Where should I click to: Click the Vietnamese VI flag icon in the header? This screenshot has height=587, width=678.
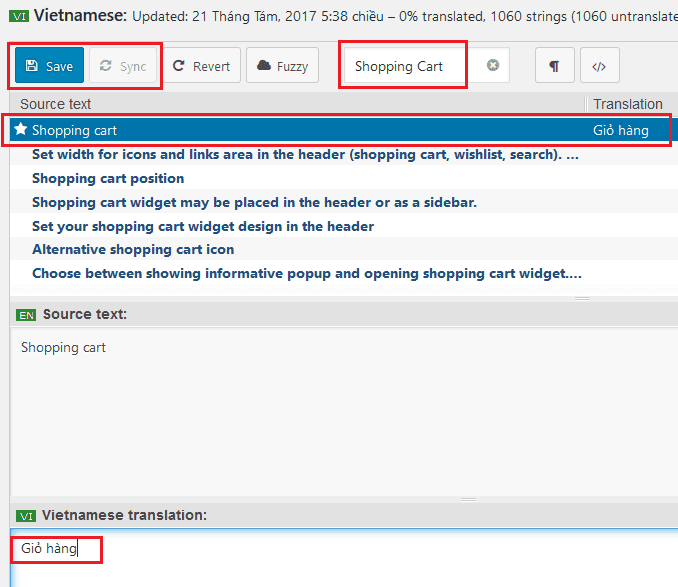point(19,17)
